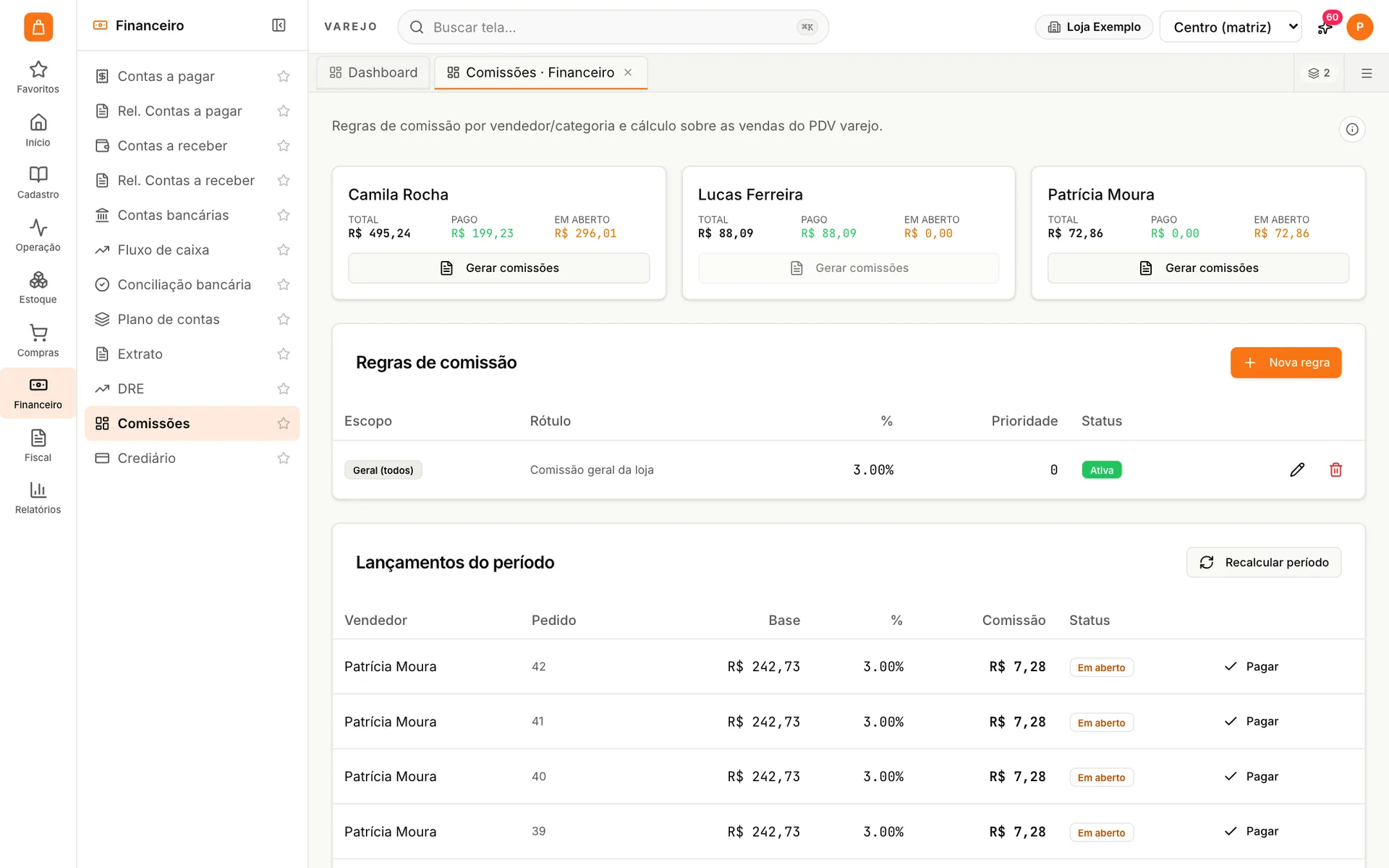The image size is (1389, 868).
Task: Favorite Contas a receber with its star
Action: [x=284, y=145]
